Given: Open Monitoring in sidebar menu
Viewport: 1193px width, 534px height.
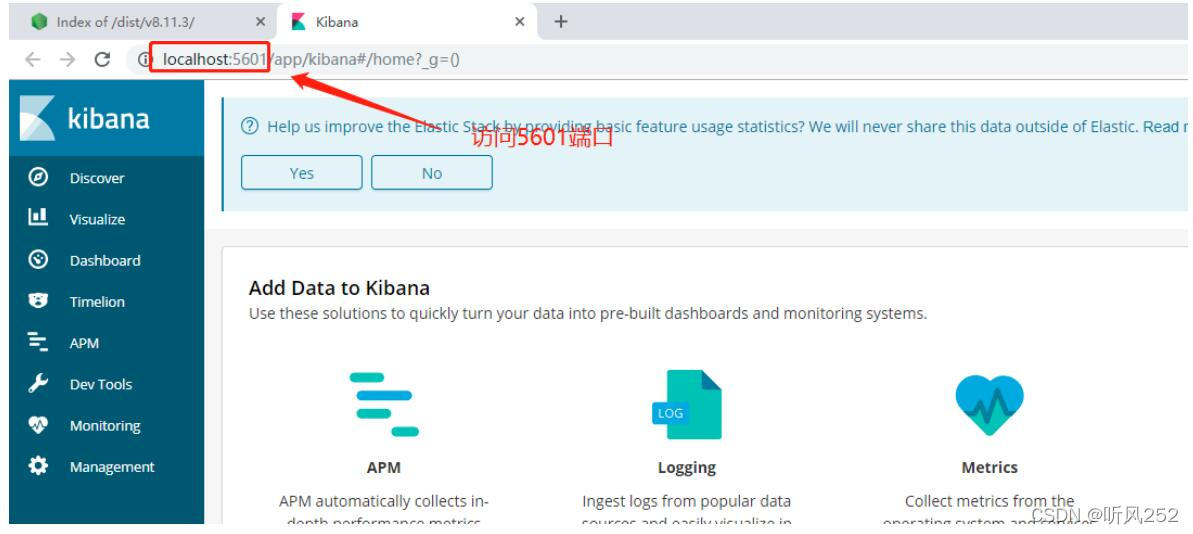Looking at the screenshot, I should coord(105,425).
